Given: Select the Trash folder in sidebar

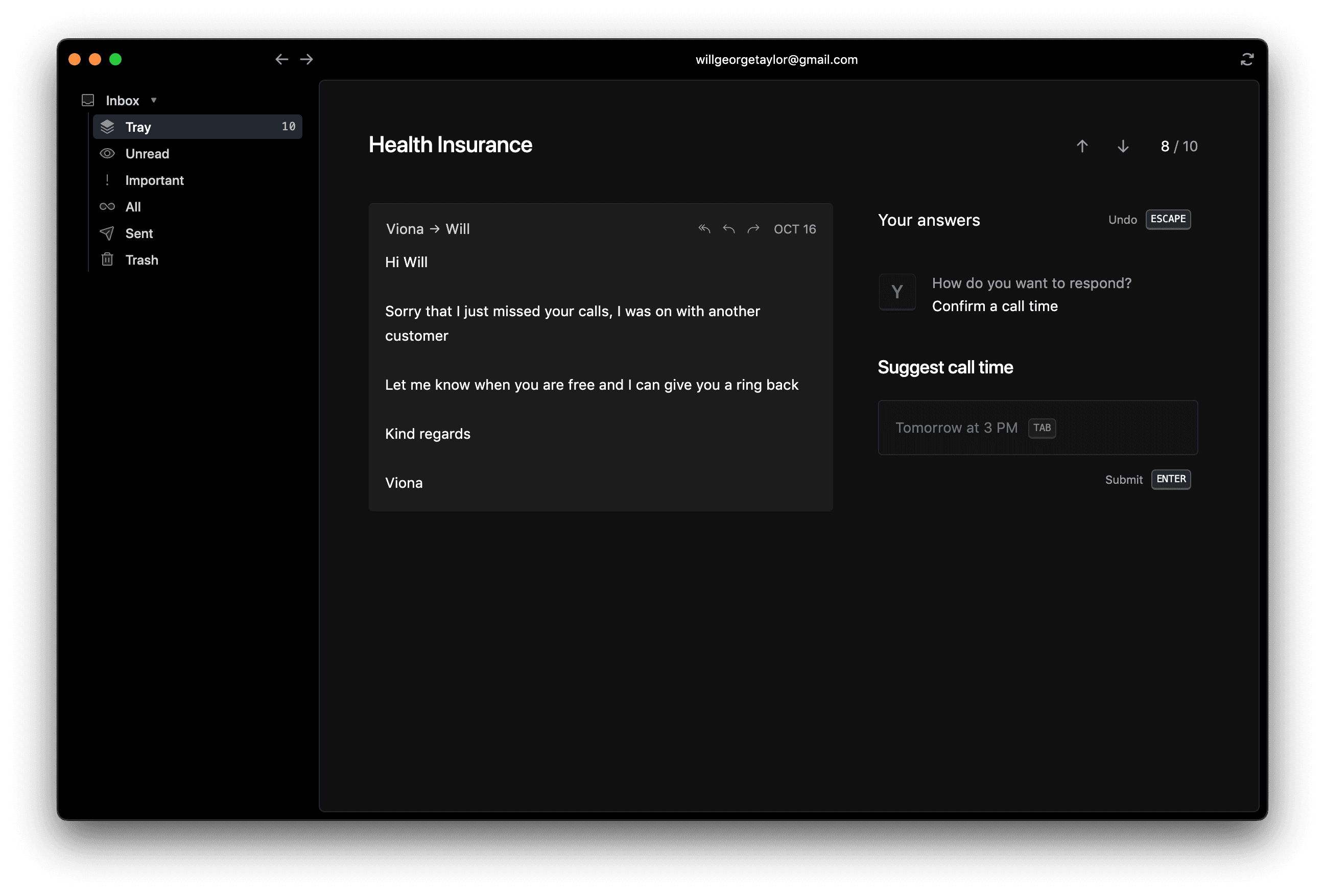Looking at the screenshot, I should pos(141,259).
